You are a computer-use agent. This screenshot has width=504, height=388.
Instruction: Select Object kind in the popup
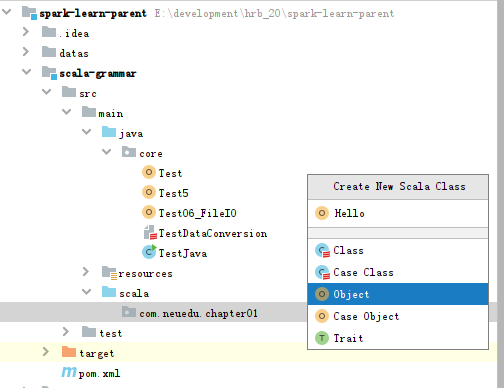pos(398,294)
